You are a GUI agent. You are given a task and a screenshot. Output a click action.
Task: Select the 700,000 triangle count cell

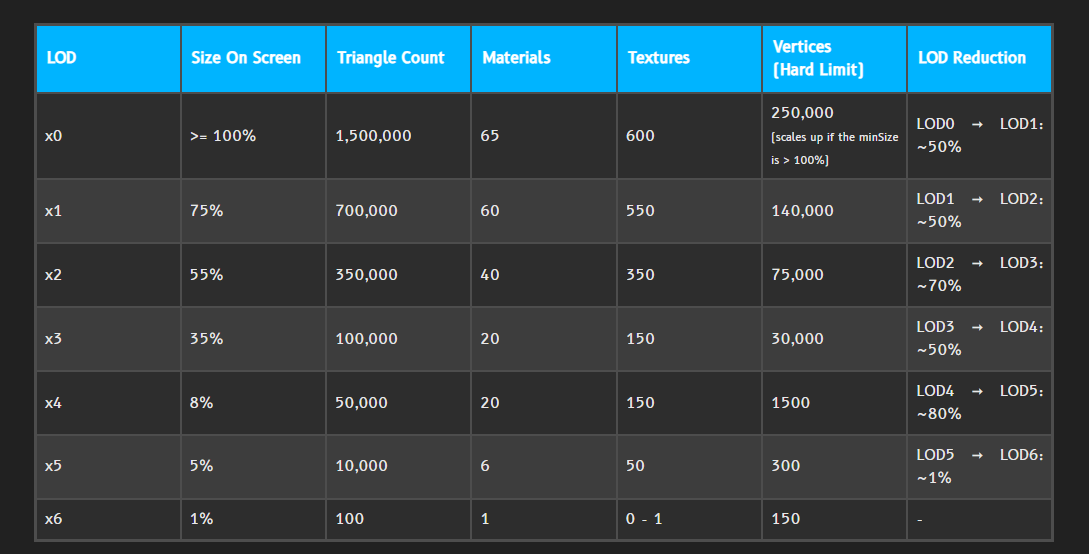[366, 211]
